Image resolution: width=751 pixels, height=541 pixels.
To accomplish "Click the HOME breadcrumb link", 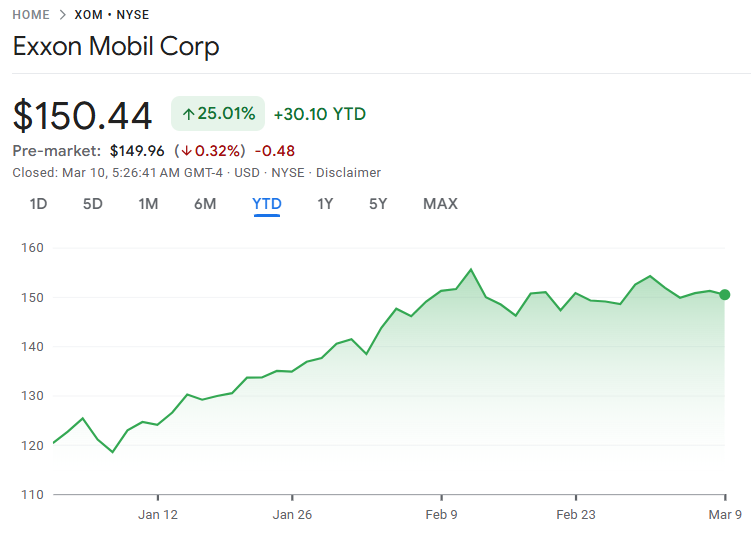I will tap(31, 15).
